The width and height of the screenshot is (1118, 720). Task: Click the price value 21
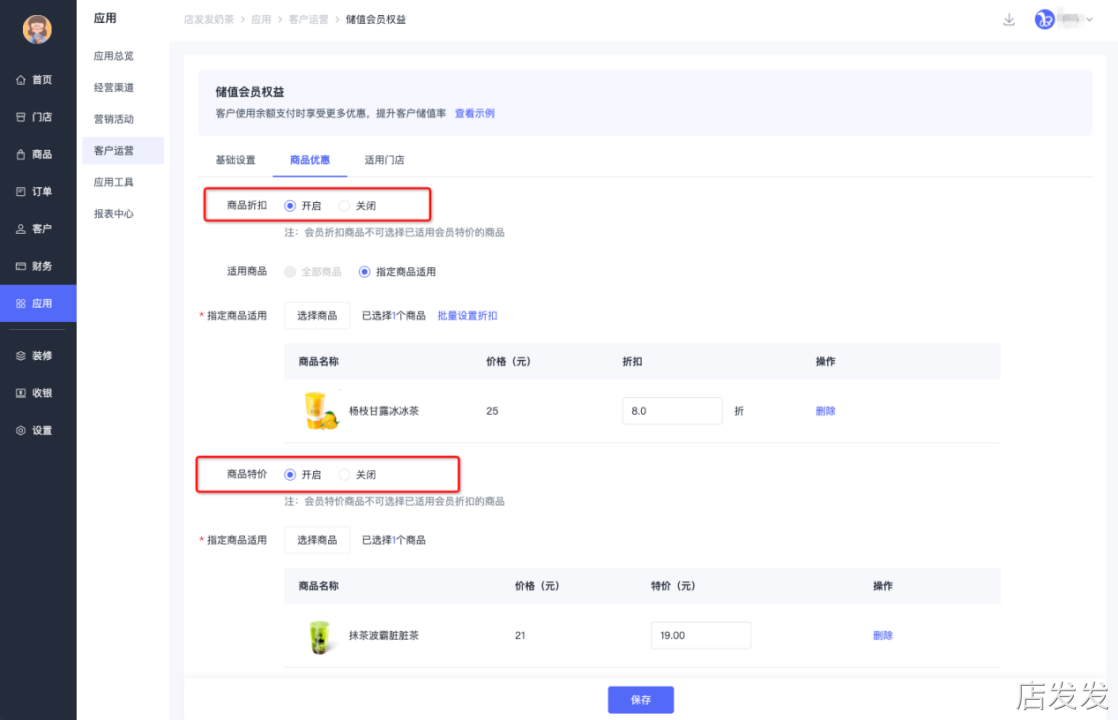pos(520,636)
